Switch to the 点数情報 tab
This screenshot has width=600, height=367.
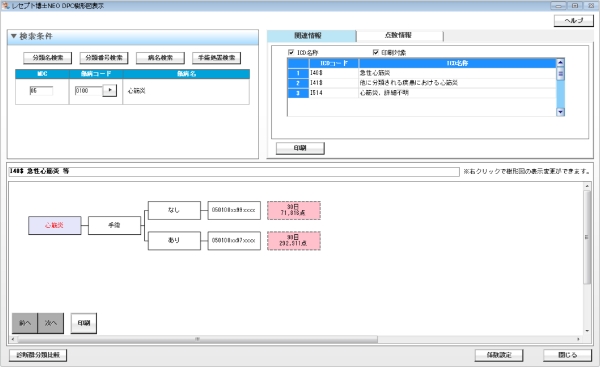pos(399,36)
